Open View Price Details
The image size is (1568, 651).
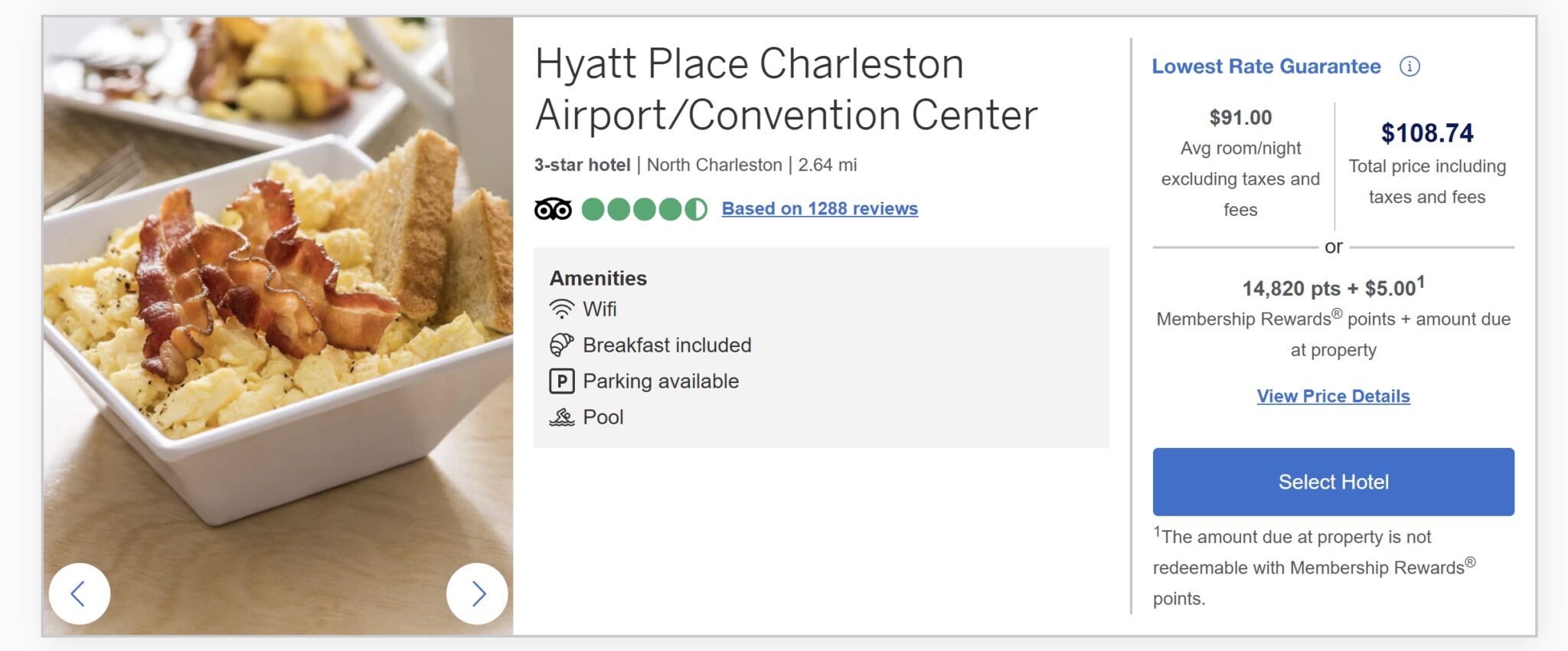1333,396
